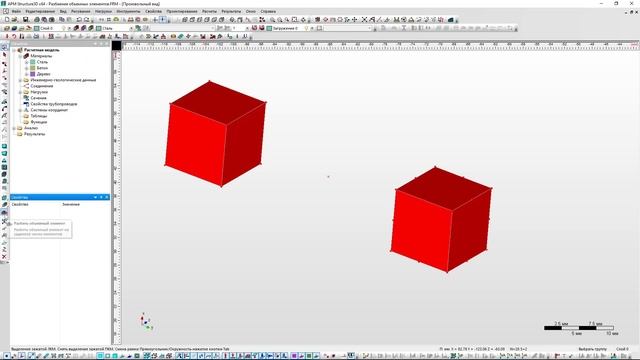Click the Сталь color swatch in tree
The image size is (640, 360).
[33, 62]
